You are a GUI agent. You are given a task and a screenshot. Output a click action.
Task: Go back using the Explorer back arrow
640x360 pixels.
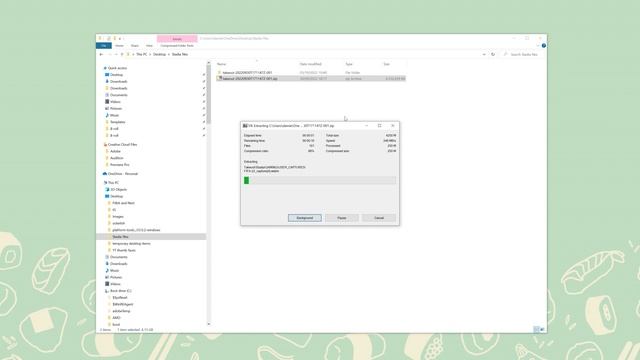(102, 54)
